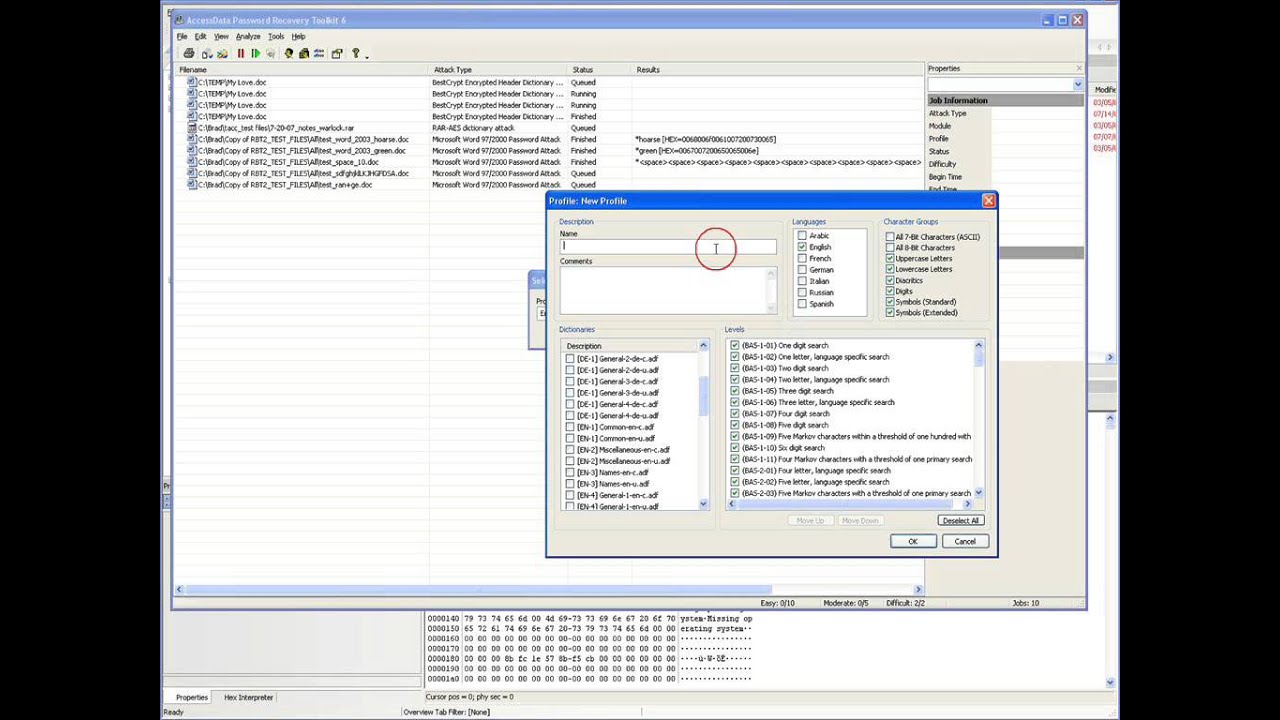The image size is (1280, 720).
Task: Open the Edit menu
Action: coord(200,37)
